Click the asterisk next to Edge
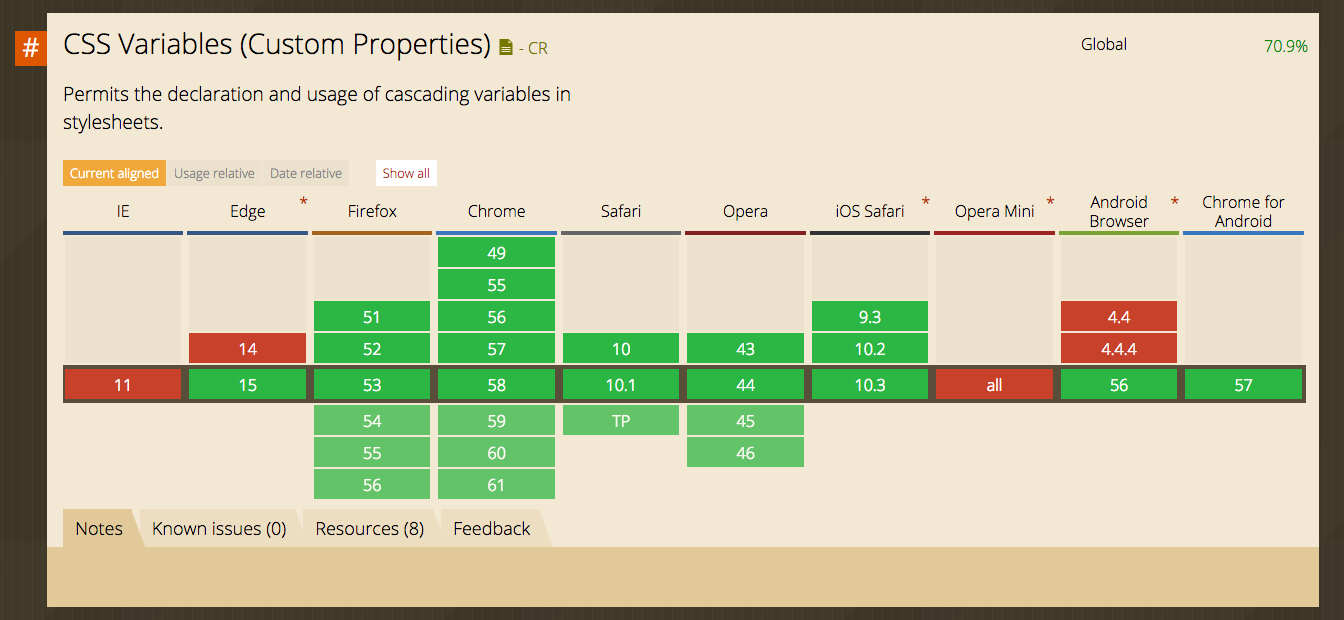The height and width of the screenshot is (620, 1344). pos(302,202)
